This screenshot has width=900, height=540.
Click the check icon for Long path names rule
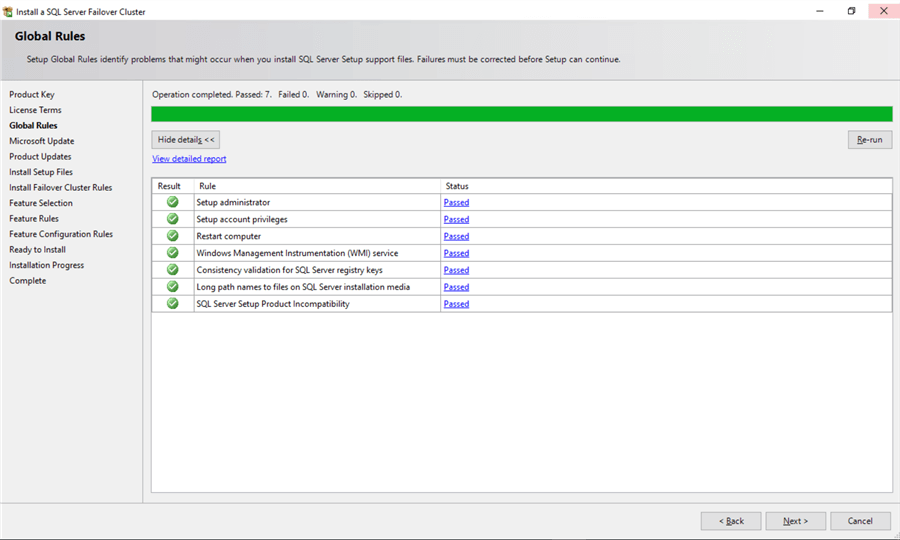[x=172, y=286]
